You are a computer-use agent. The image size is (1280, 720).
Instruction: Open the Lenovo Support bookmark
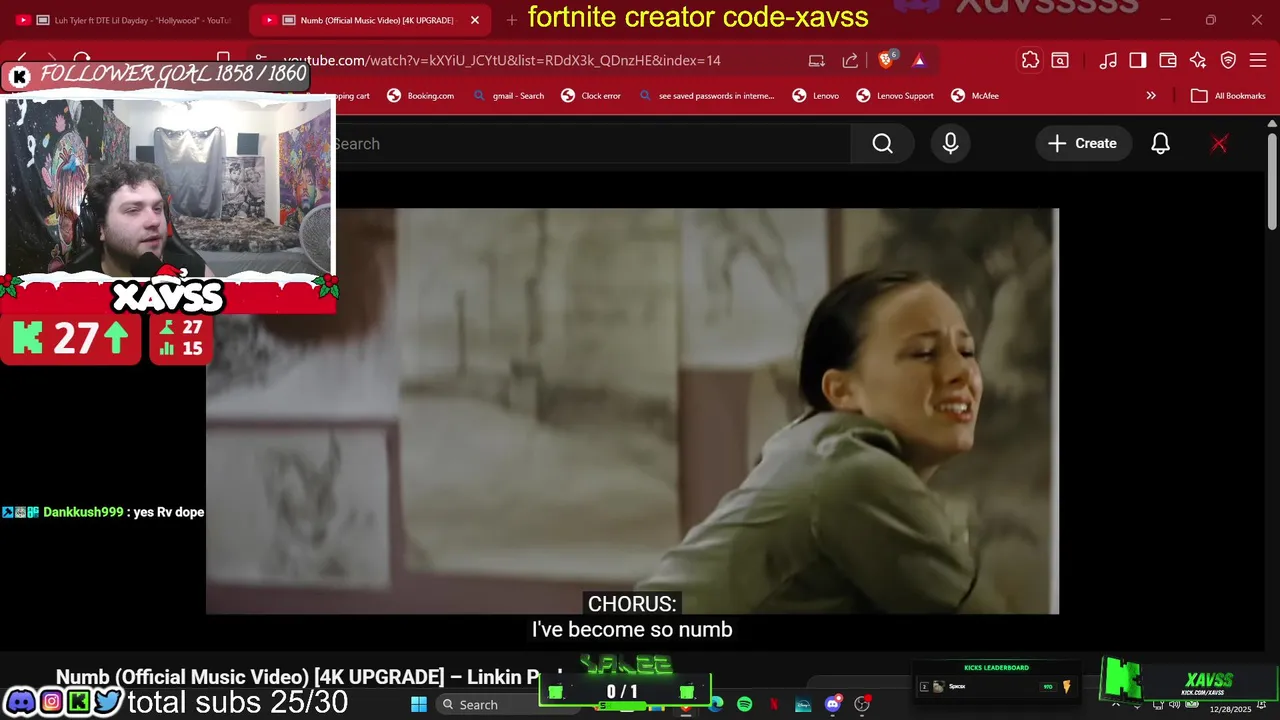(x=895, y=96)
